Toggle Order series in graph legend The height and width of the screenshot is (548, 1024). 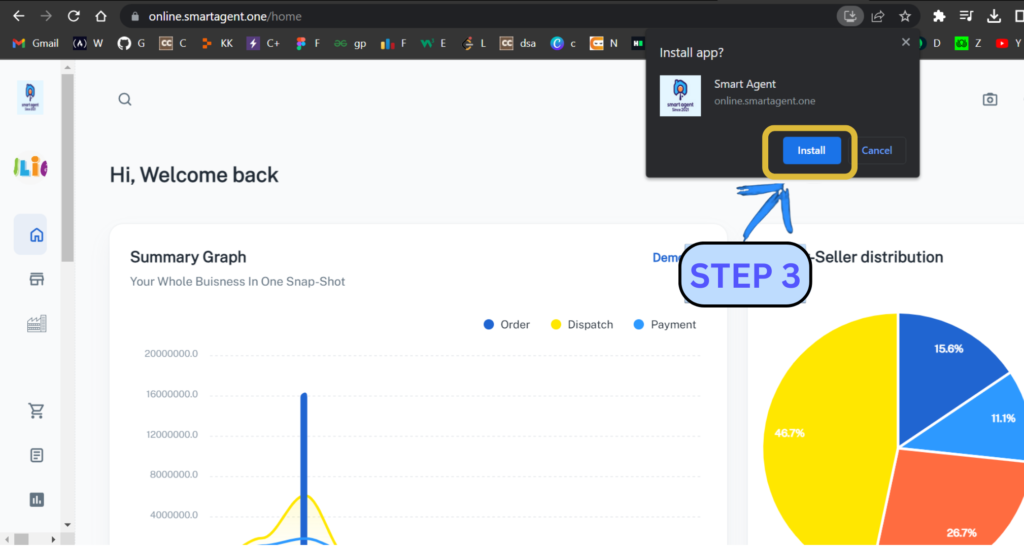point(506,325)
